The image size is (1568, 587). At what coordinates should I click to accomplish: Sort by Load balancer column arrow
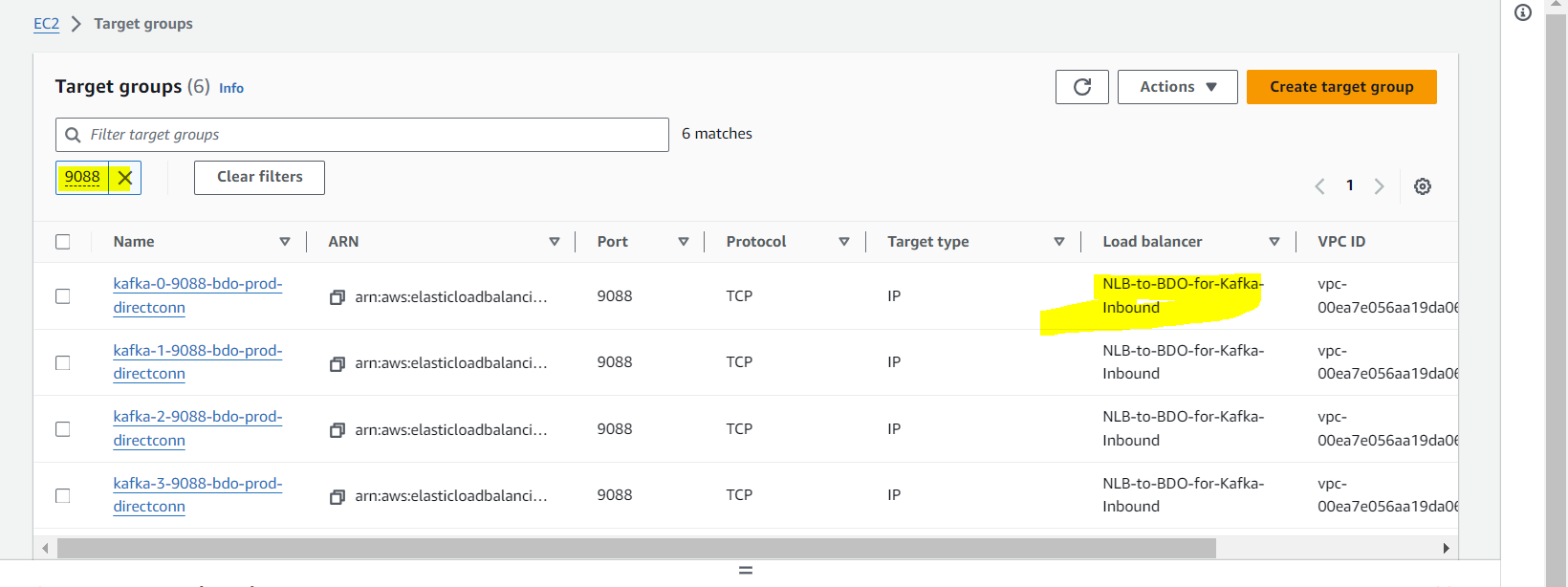1274,242
